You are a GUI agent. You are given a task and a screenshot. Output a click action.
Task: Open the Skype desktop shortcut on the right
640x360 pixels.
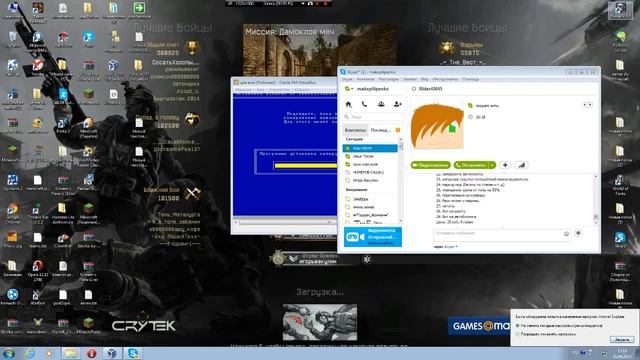620,240
